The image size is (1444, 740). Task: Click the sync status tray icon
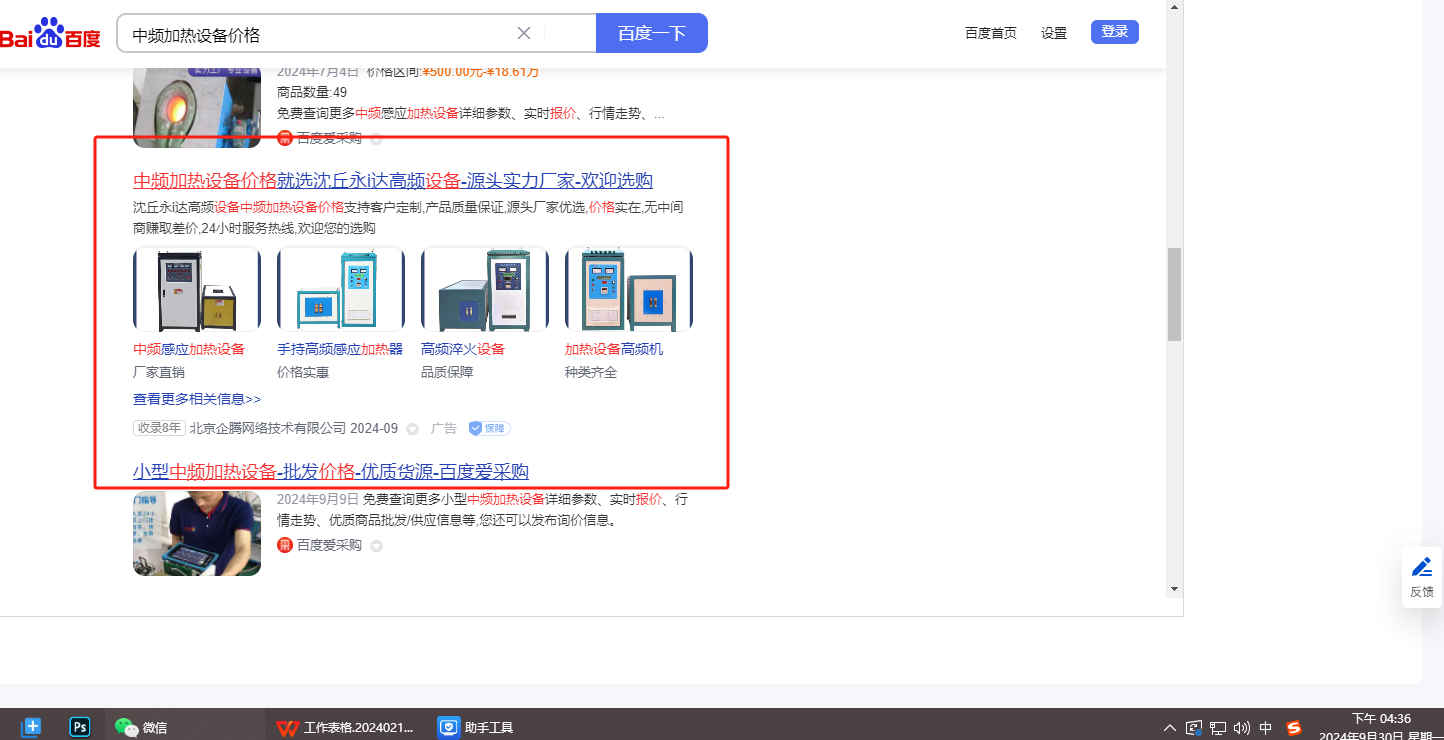point(1193,728)
